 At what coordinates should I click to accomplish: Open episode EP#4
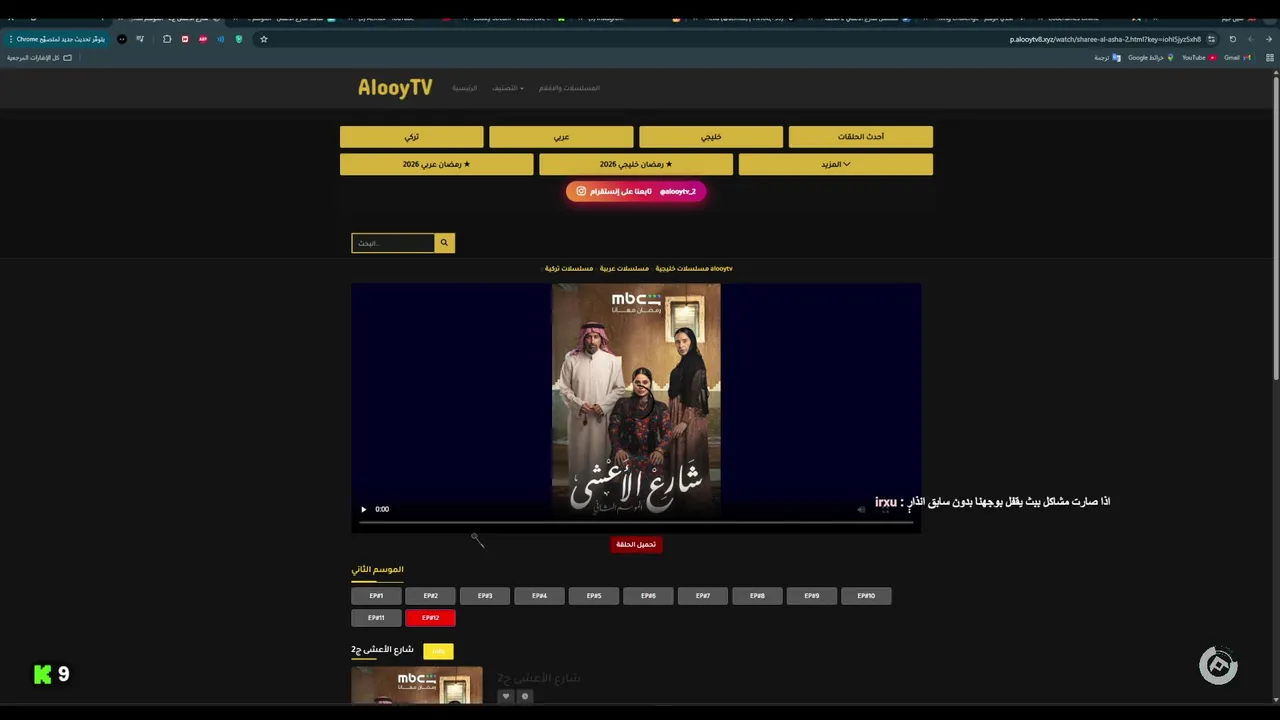point(539,596)
